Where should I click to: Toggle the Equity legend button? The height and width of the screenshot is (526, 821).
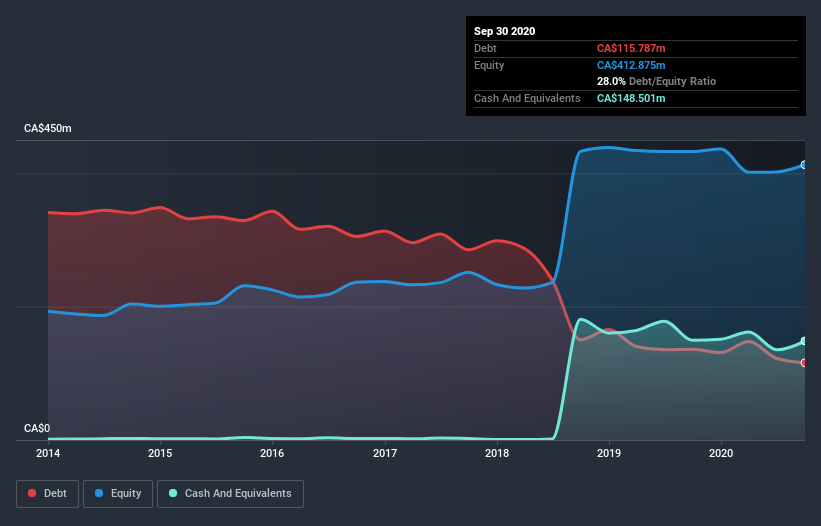pyautogui.click(x=118, y=494)
